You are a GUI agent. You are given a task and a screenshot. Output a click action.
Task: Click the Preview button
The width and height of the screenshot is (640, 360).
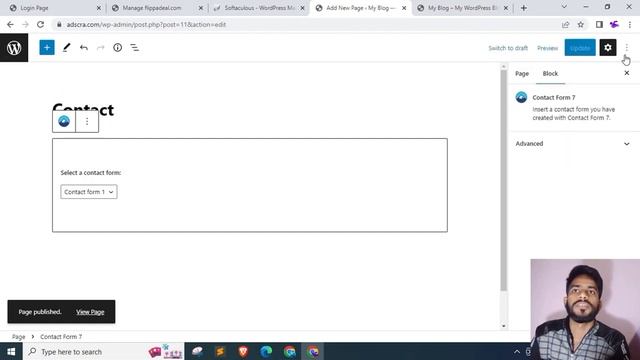click(x=547, y=48)
